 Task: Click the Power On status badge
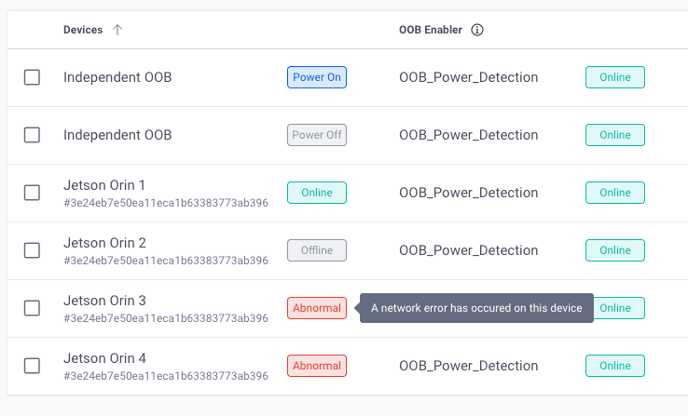coord(316,77)
